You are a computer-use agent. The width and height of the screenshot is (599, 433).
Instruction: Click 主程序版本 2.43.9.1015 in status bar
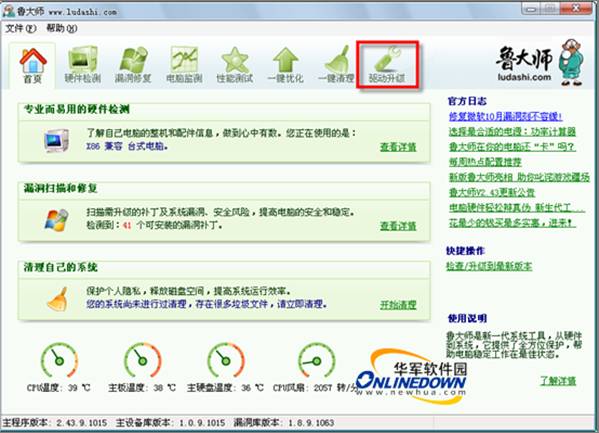point(55,423)
